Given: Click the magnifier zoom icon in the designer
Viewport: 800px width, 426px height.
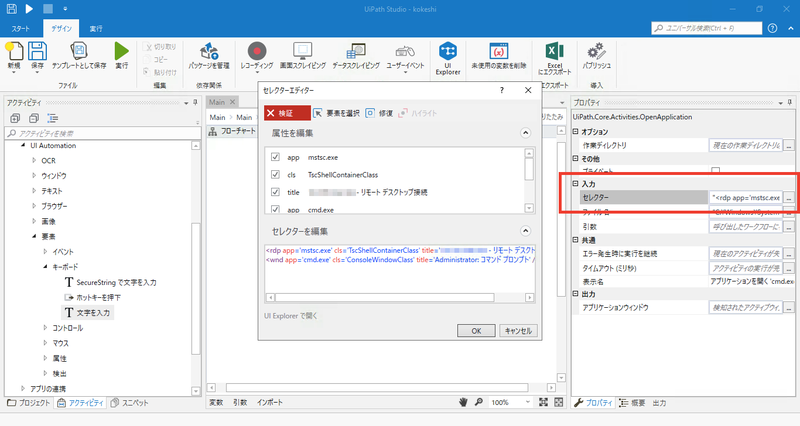Looking at the screenshot, I should (x=479, y=402).
